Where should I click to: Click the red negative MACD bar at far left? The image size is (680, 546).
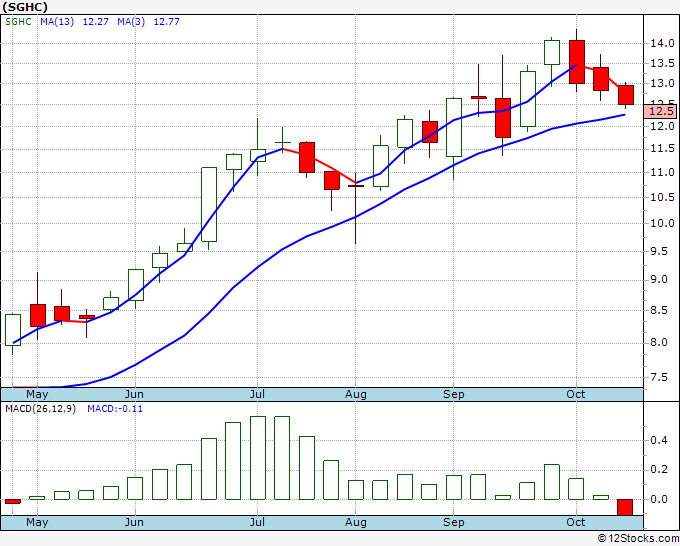tap(13, 501)
